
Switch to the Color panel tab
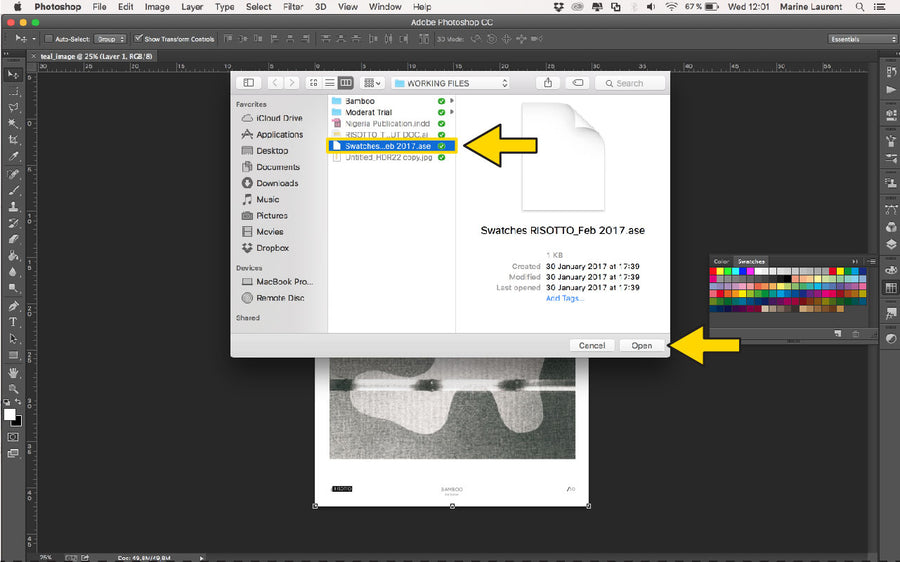click(720, 261)
